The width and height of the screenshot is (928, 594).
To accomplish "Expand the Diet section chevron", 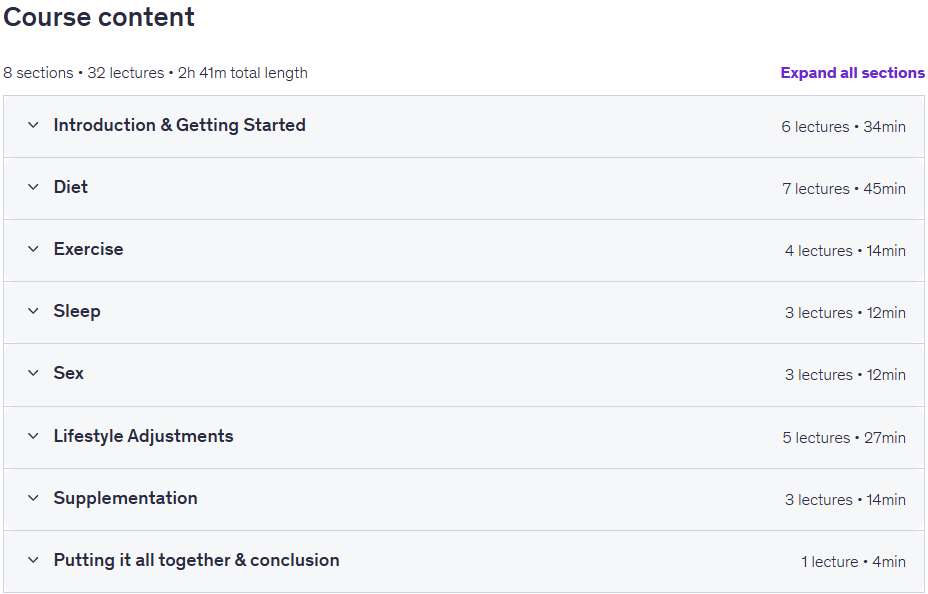I will click(33, 187).
